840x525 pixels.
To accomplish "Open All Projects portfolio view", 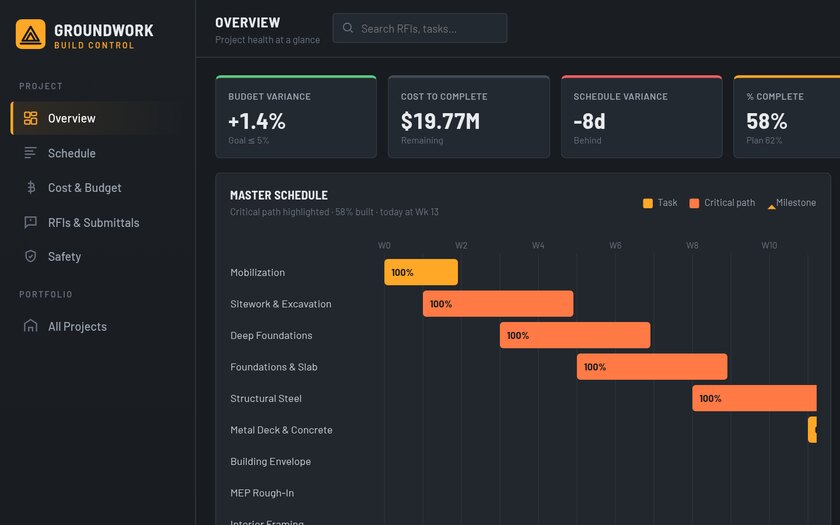I will pyautogui.click(x=98, y=326).
